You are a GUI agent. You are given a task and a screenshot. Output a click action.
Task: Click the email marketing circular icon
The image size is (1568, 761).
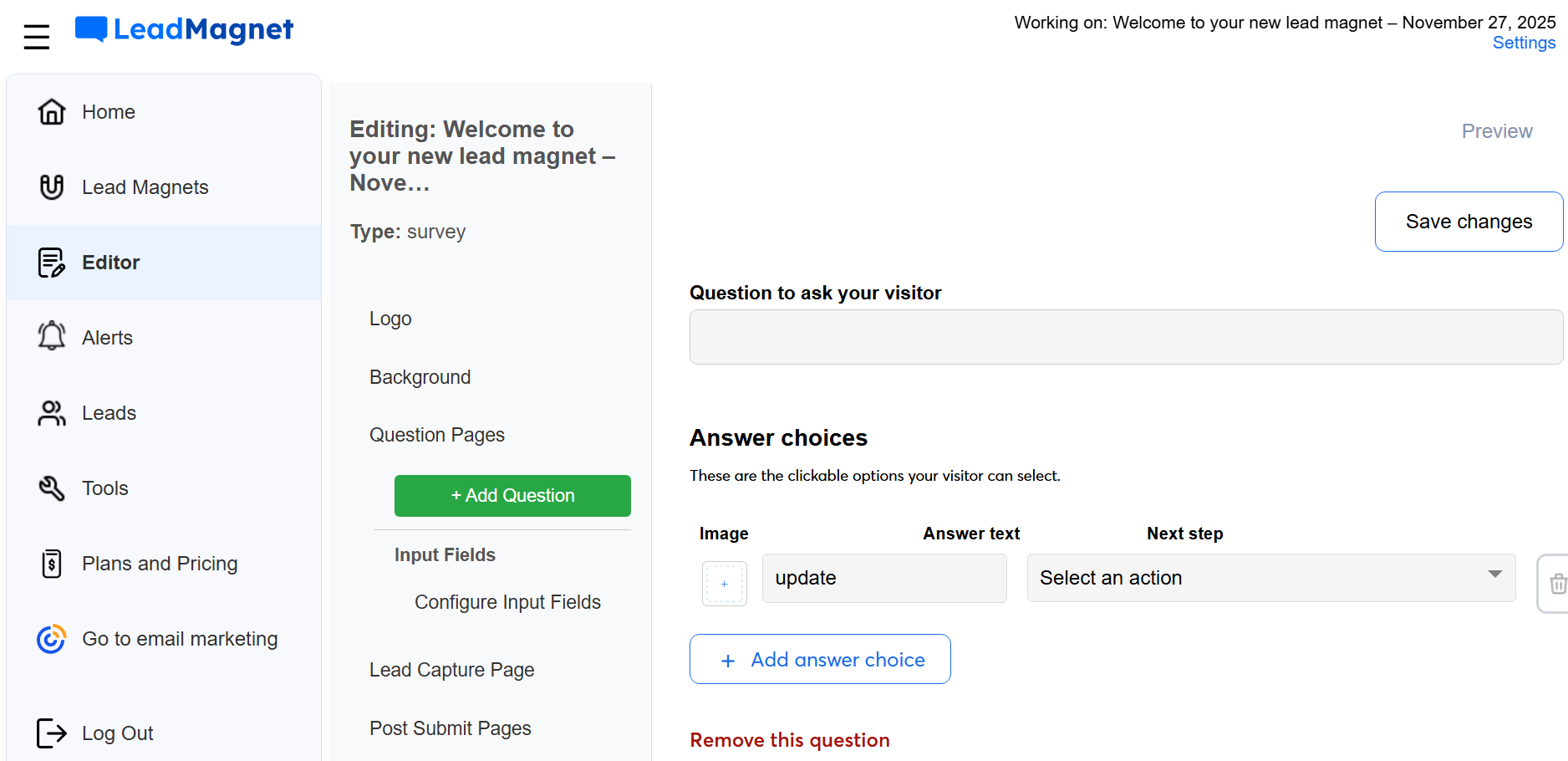coord(51,638)
